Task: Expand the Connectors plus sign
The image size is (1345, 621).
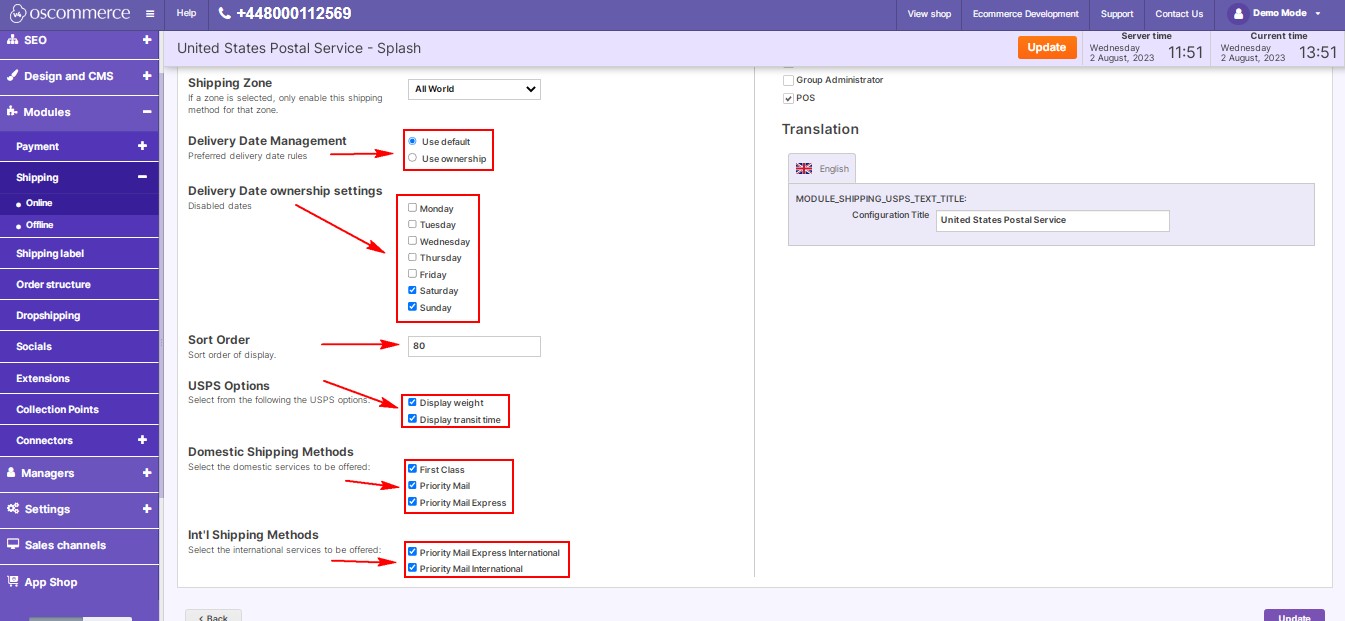Action: pyautogui.click(x=142, y=440)
